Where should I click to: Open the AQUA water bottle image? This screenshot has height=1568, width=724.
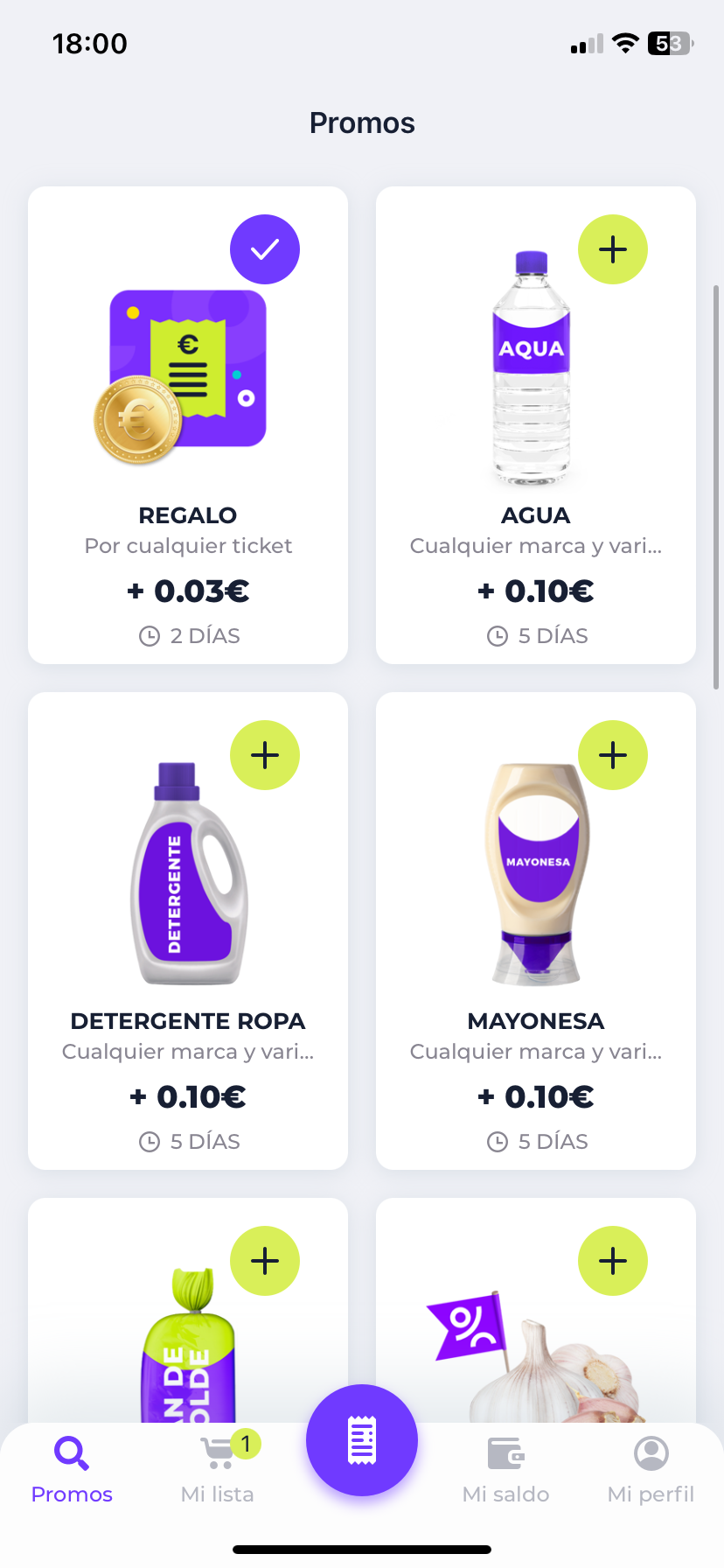click(532, 367)
